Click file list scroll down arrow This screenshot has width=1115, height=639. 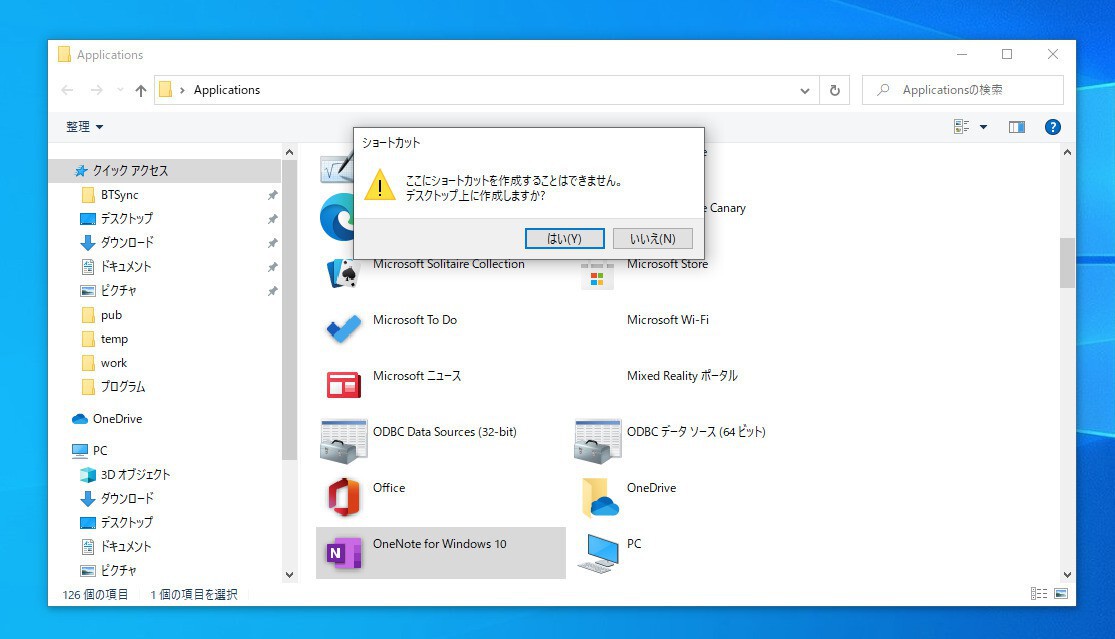tap(1067, 574)
